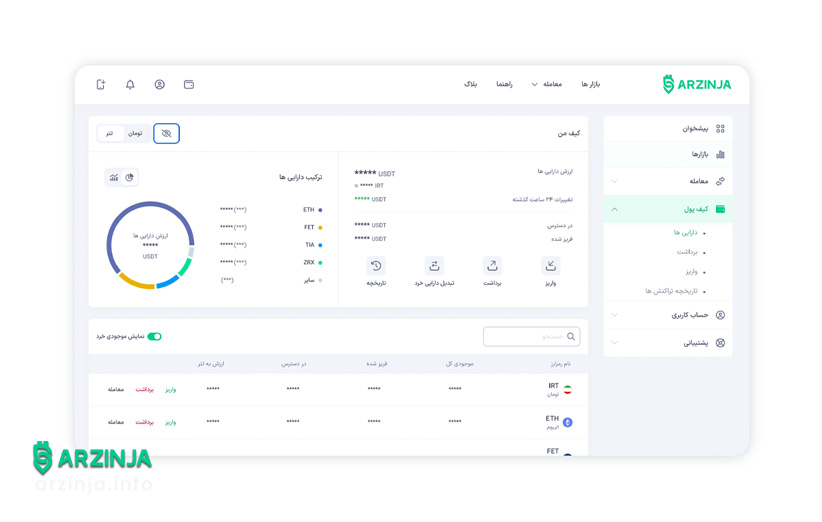The height and width of the screenshot is (522, 822).
Task: Click معامله link in ETH row
Action: pos(115,422)
